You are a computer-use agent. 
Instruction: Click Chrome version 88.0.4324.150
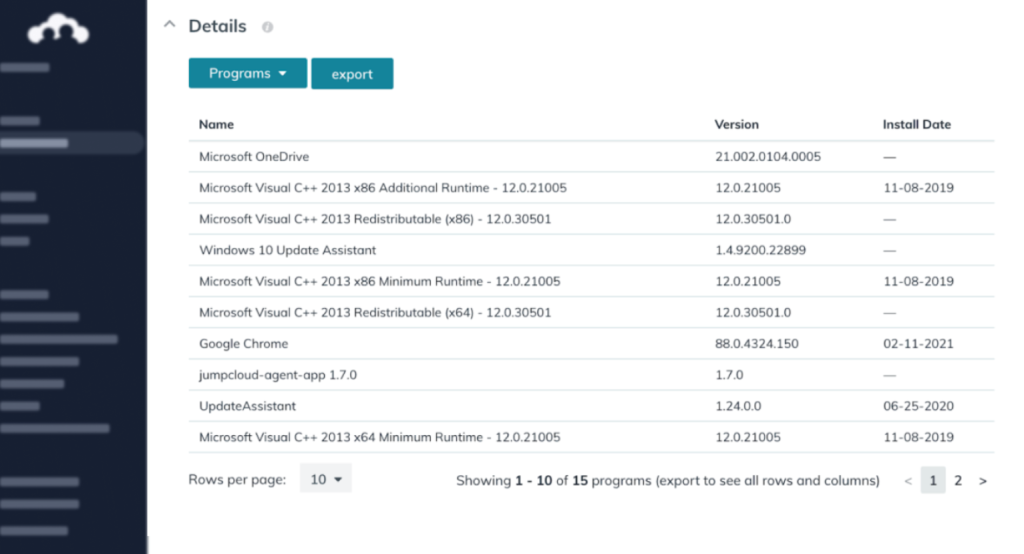tap(757, 344)
